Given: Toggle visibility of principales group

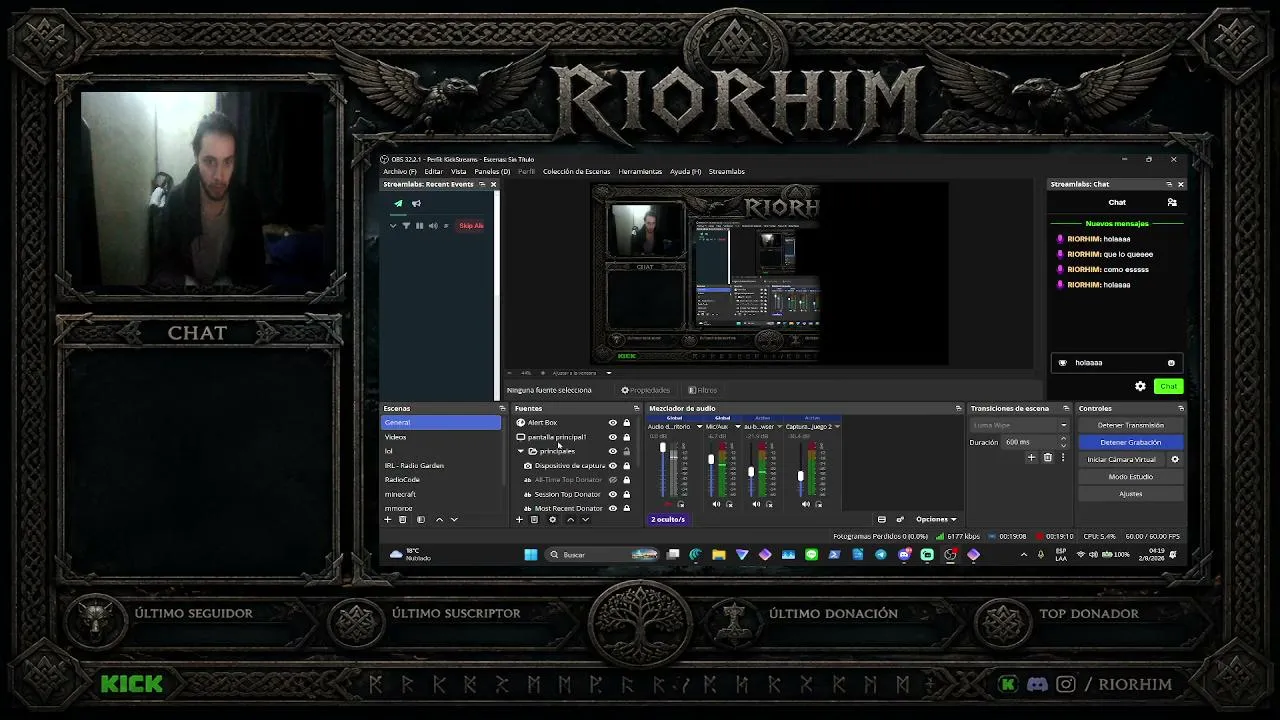Looking at the screenshot, I should click(x=613, y=451).
